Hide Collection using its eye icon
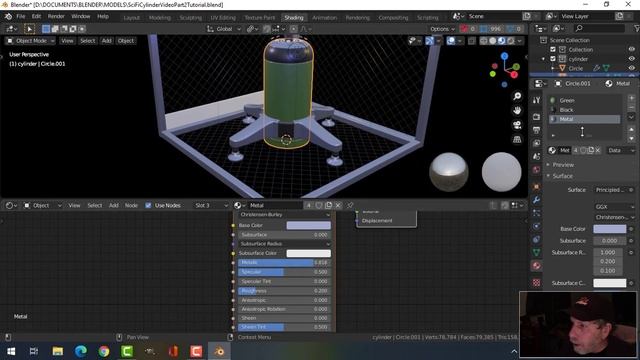Screen dimensions: 640x360 pyautogui.click(x=632, y=49)
